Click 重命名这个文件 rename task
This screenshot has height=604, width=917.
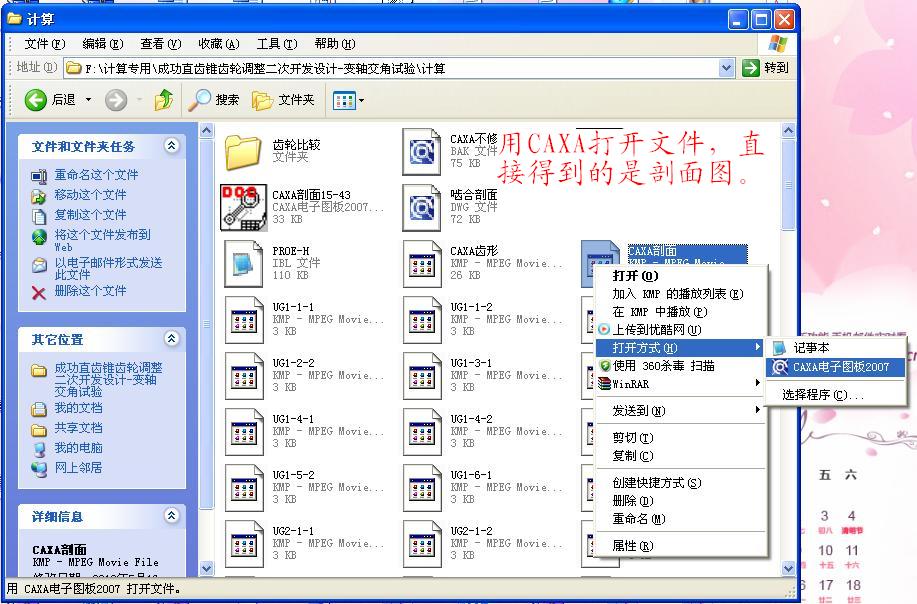coord(96,175)
